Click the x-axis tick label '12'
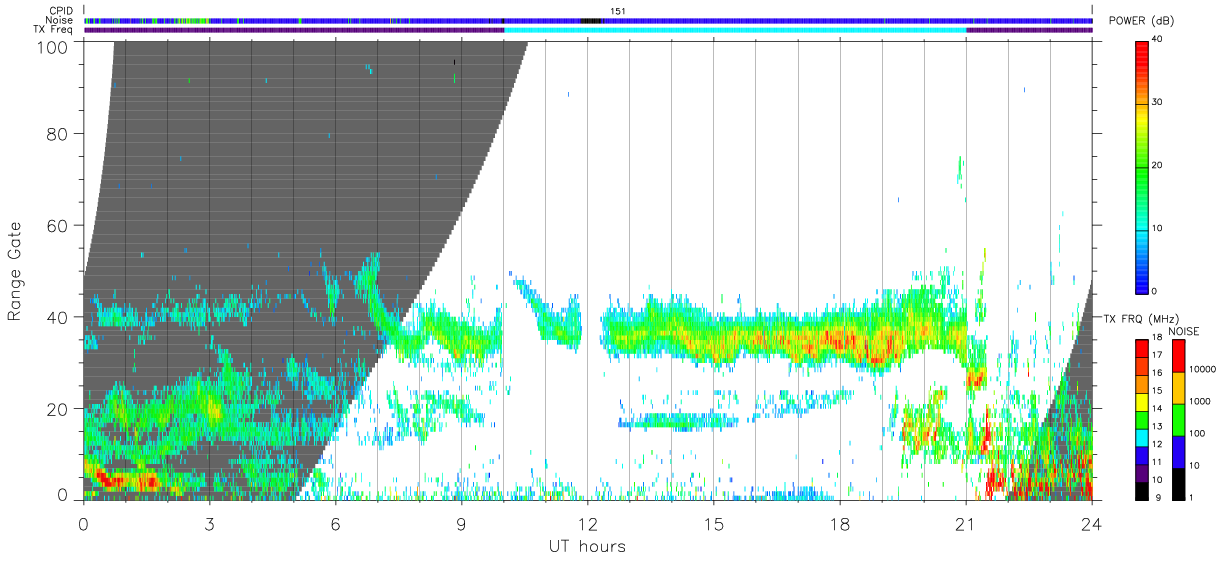The image size is (1228, 567). point(588,523)
